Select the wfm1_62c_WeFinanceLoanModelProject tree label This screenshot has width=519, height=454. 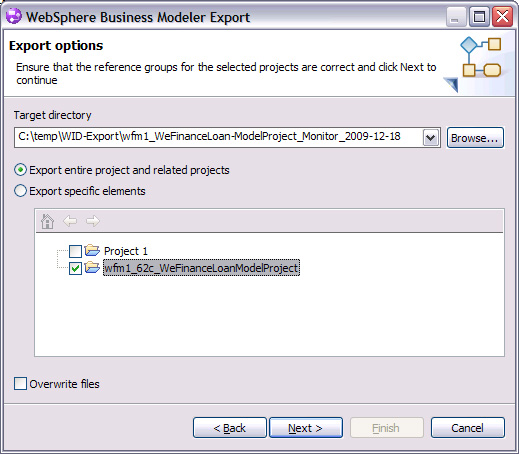click(201, 268)
